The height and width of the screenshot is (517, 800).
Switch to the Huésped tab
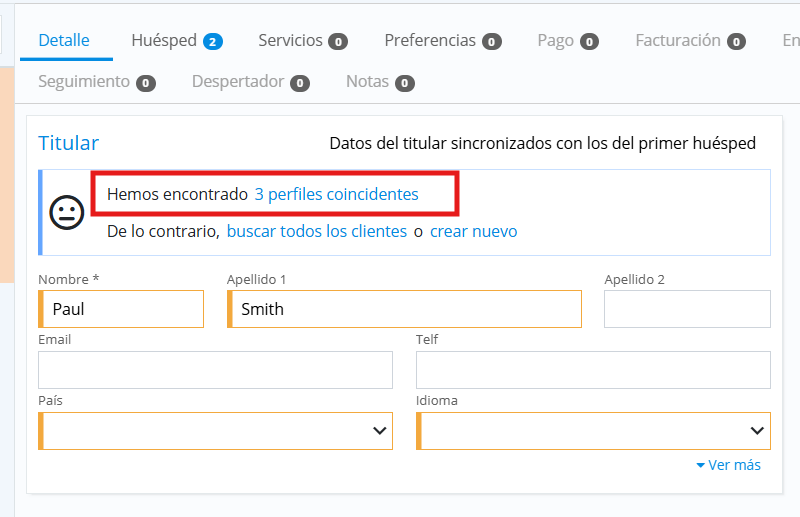pyautogui.click(x=176, y=41)
